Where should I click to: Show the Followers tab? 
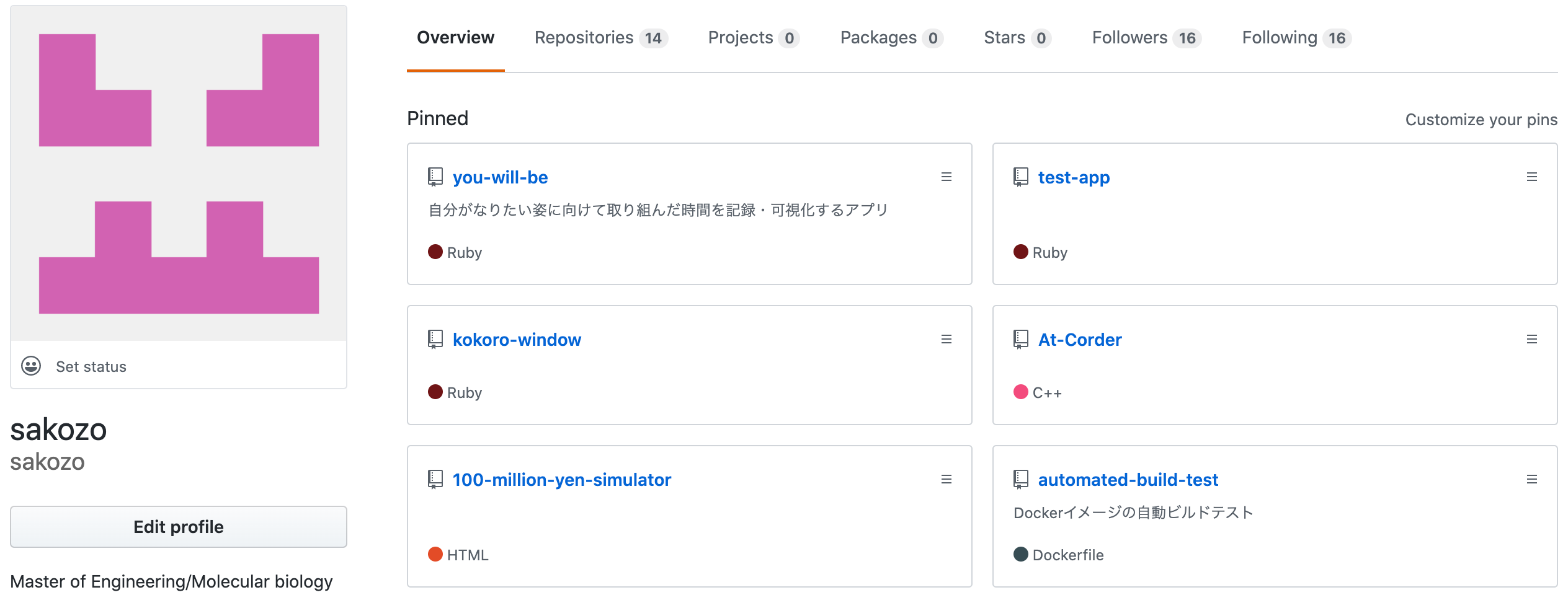1146,38
